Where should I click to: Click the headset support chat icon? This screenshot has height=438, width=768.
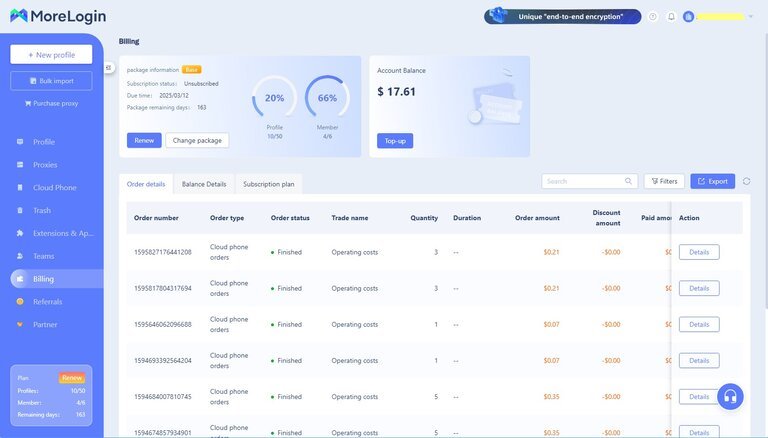(730, 397)
